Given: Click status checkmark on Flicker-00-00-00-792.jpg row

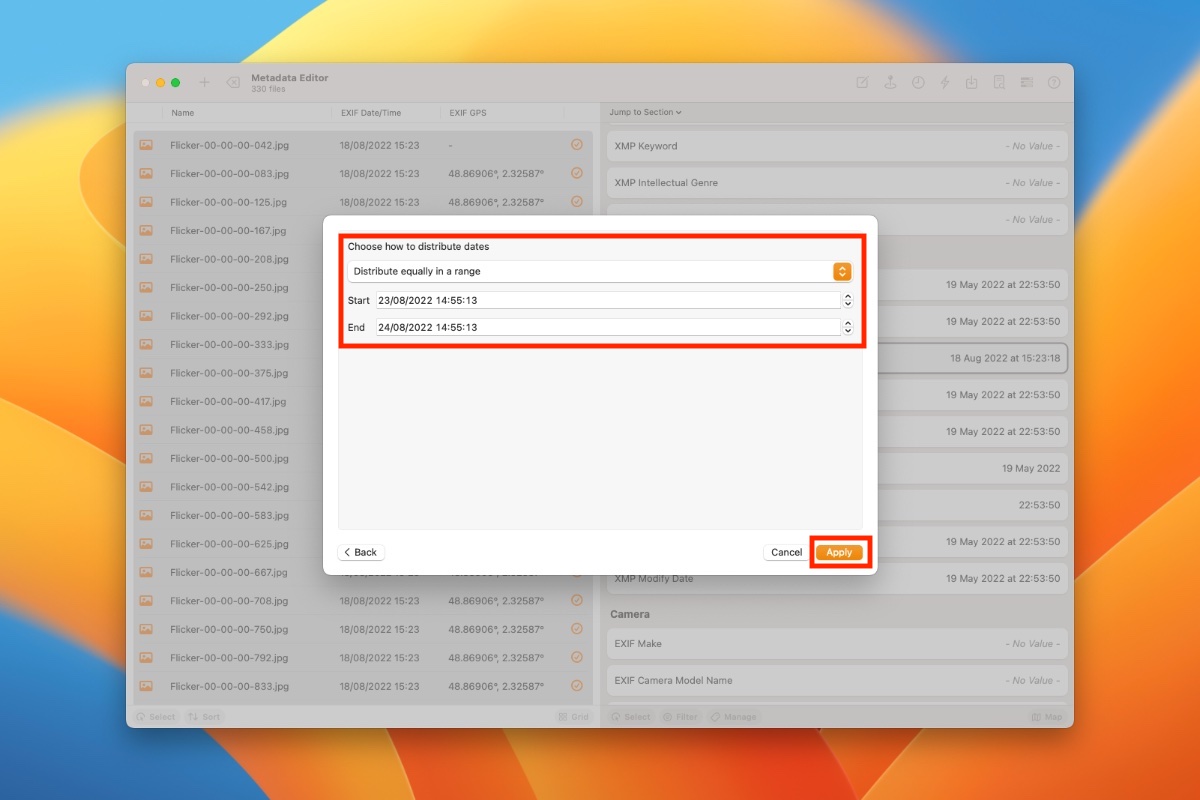Looking at the screenshot, I should click(577, 657).
